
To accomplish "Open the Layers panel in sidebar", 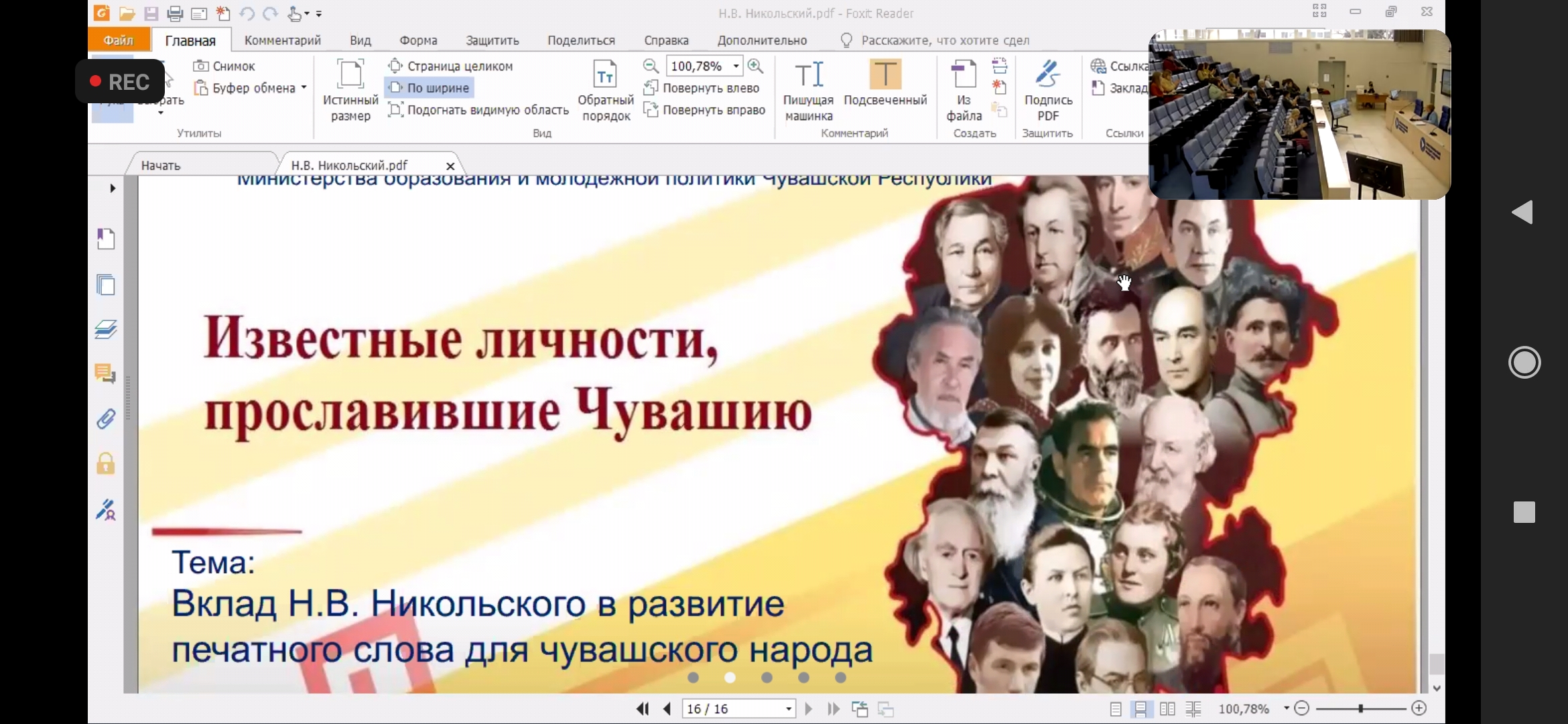I will (x=106, y=329).
